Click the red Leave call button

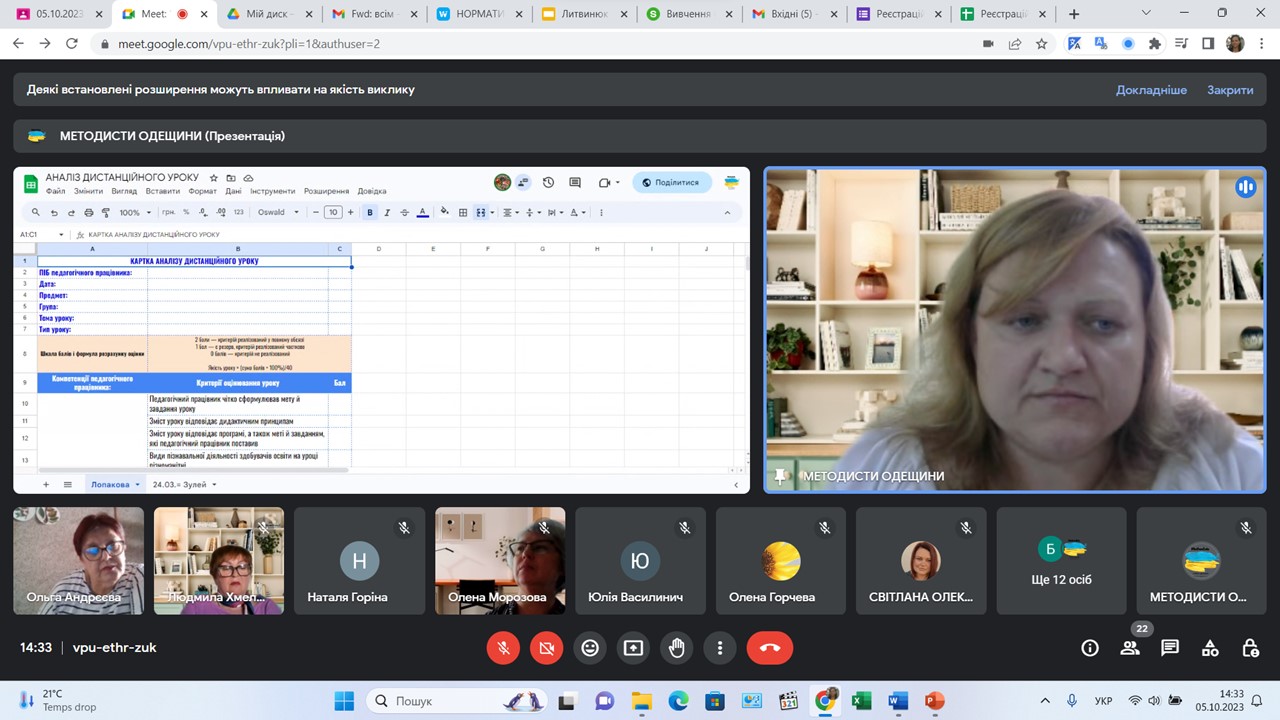(x=769, y=648)
